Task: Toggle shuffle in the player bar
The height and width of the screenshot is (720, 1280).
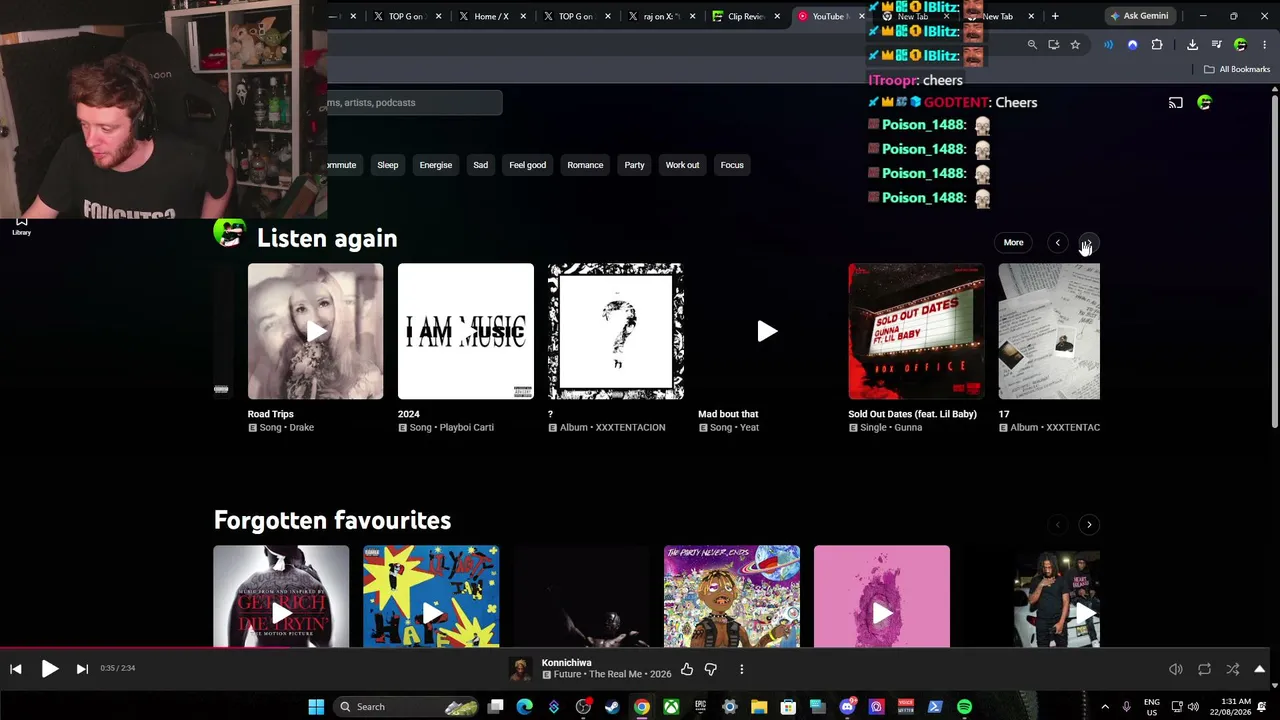Action: [1232, 669]
